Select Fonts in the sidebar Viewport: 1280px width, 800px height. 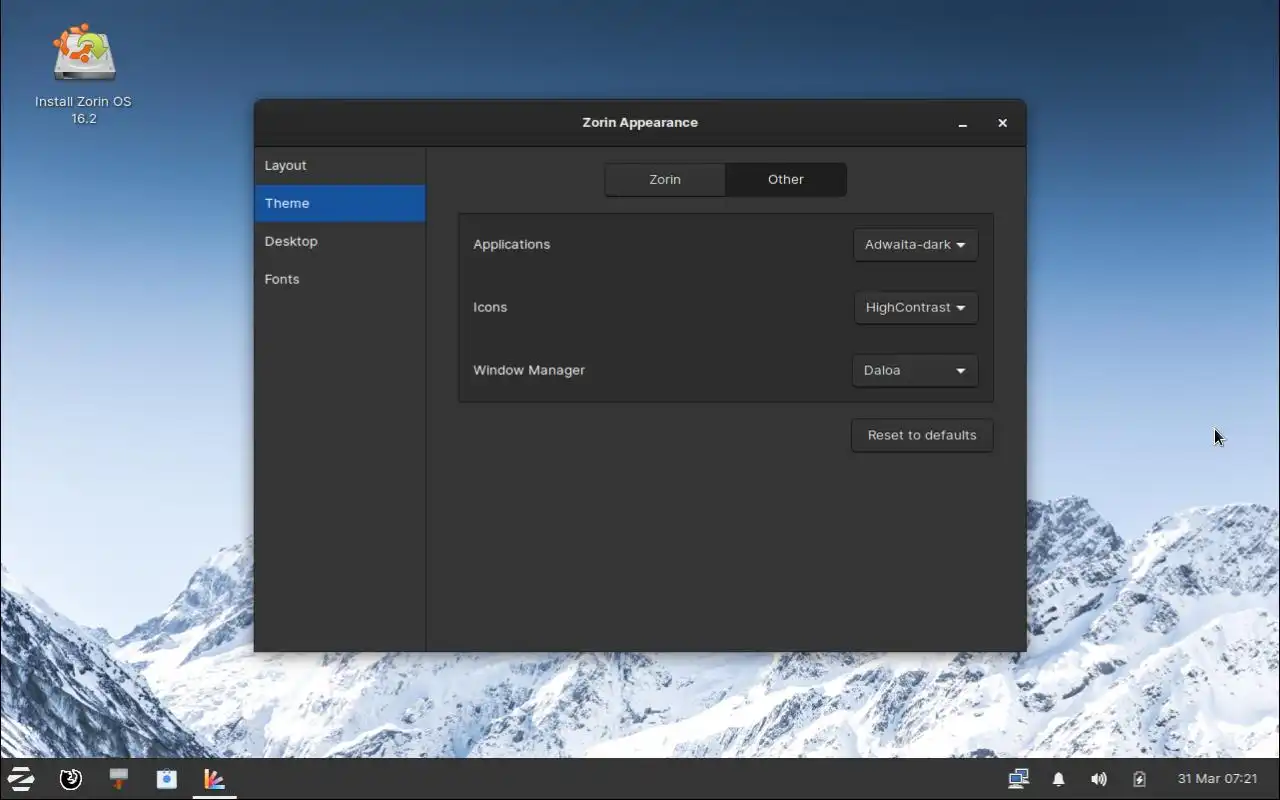(x=340, y=279)
